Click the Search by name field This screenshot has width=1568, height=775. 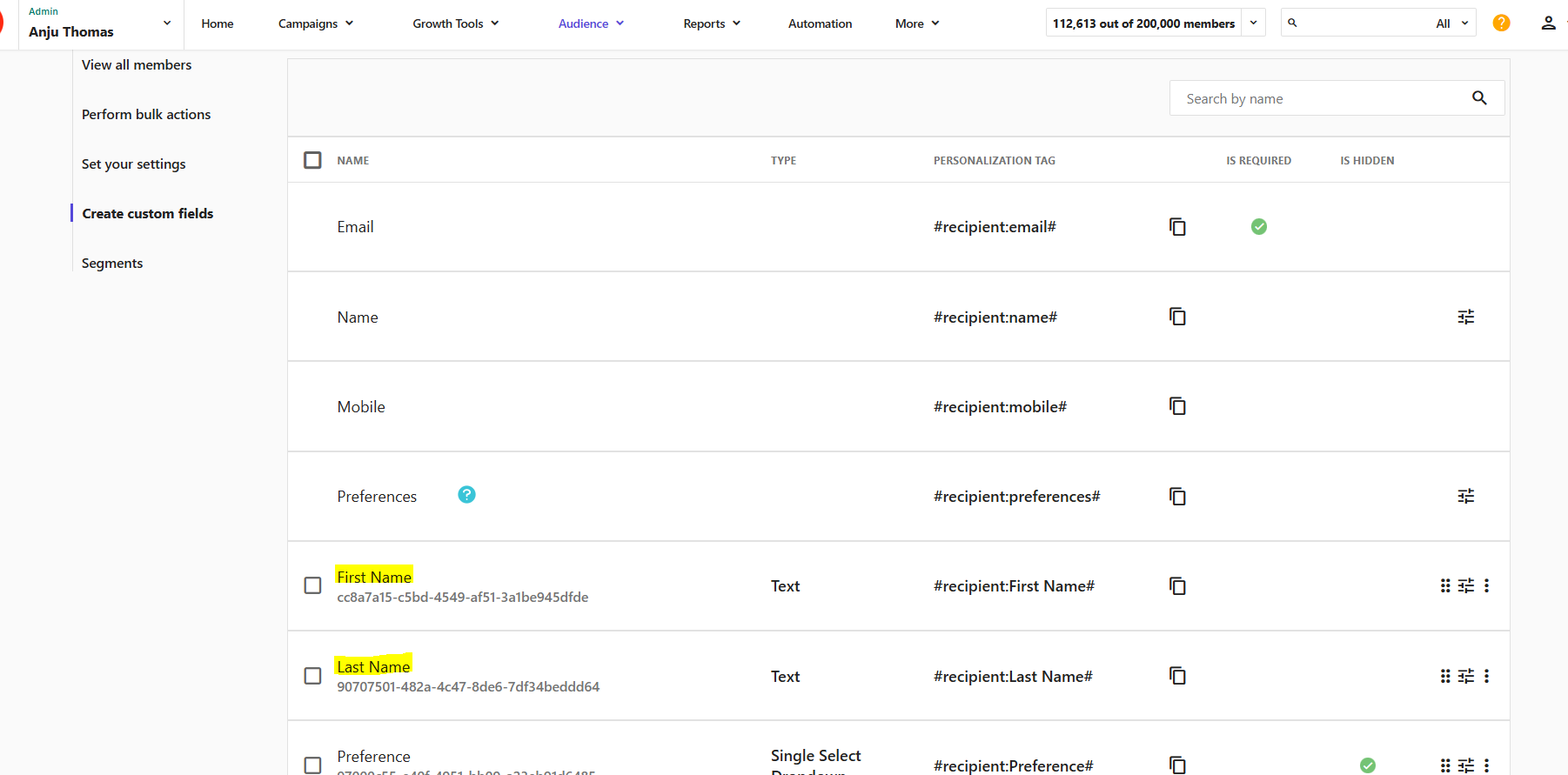pos(1337,98)
